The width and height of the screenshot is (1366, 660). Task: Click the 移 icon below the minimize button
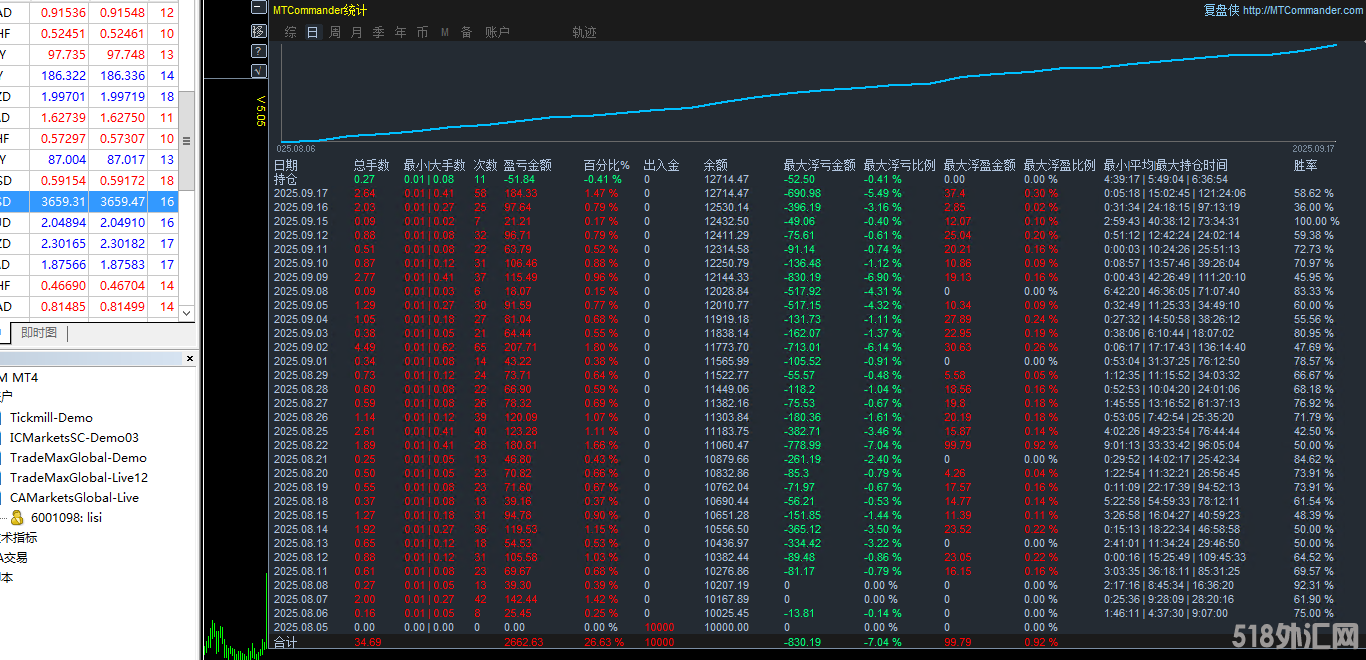(x=258, y=30)
